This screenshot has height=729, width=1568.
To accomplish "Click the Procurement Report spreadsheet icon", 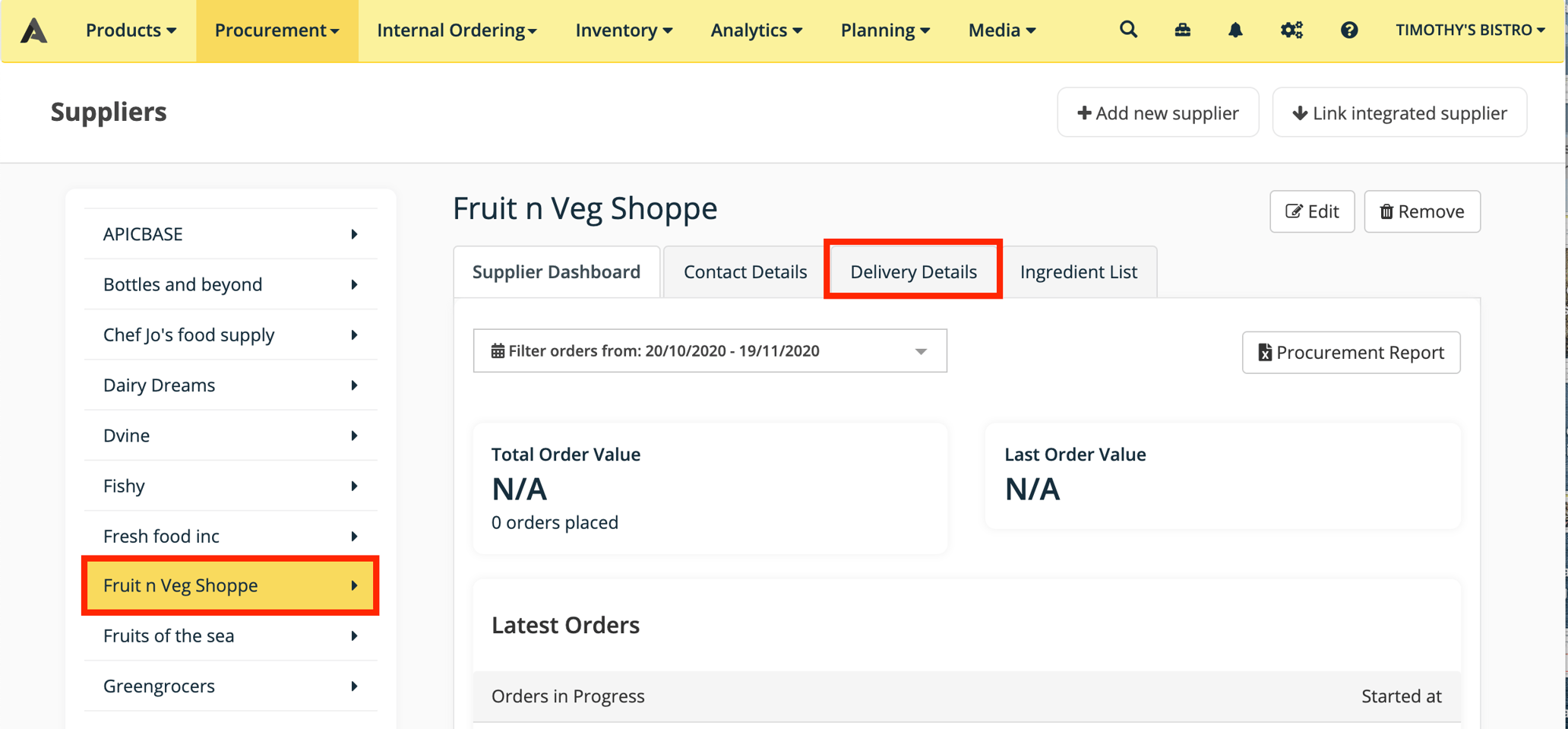I will [x=1264, y=352].
